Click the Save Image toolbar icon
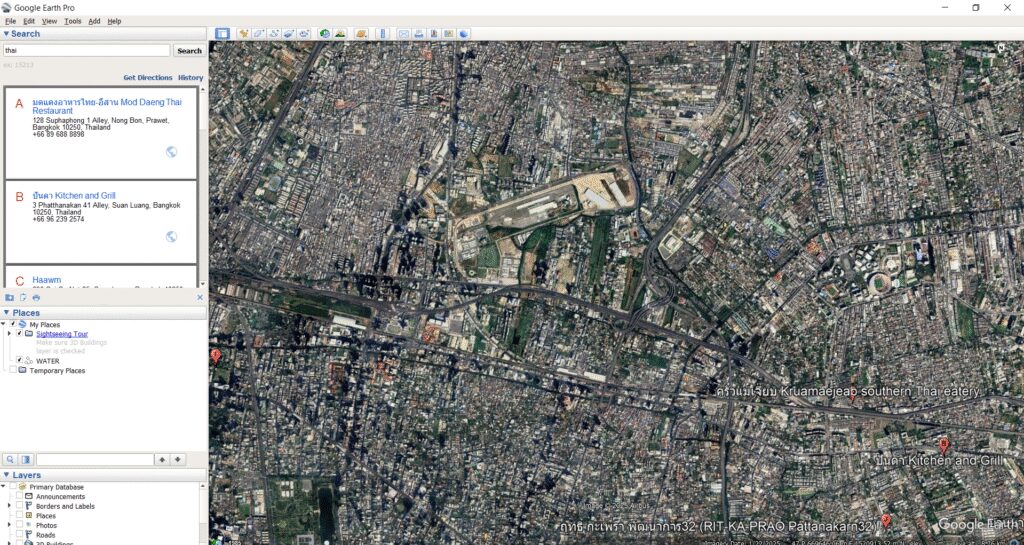The image size is (1024, 545). pos(434,34)
